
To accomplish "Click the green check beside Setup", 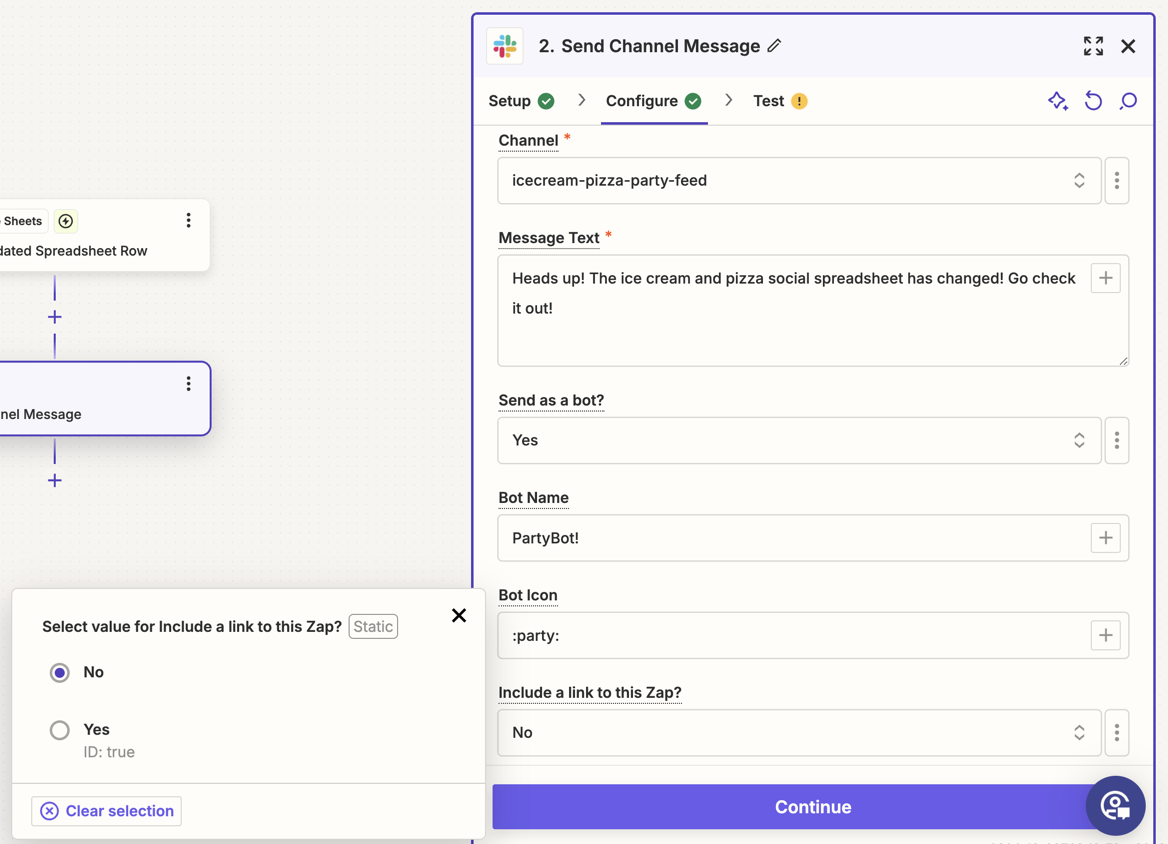I will tap(546, 101).
